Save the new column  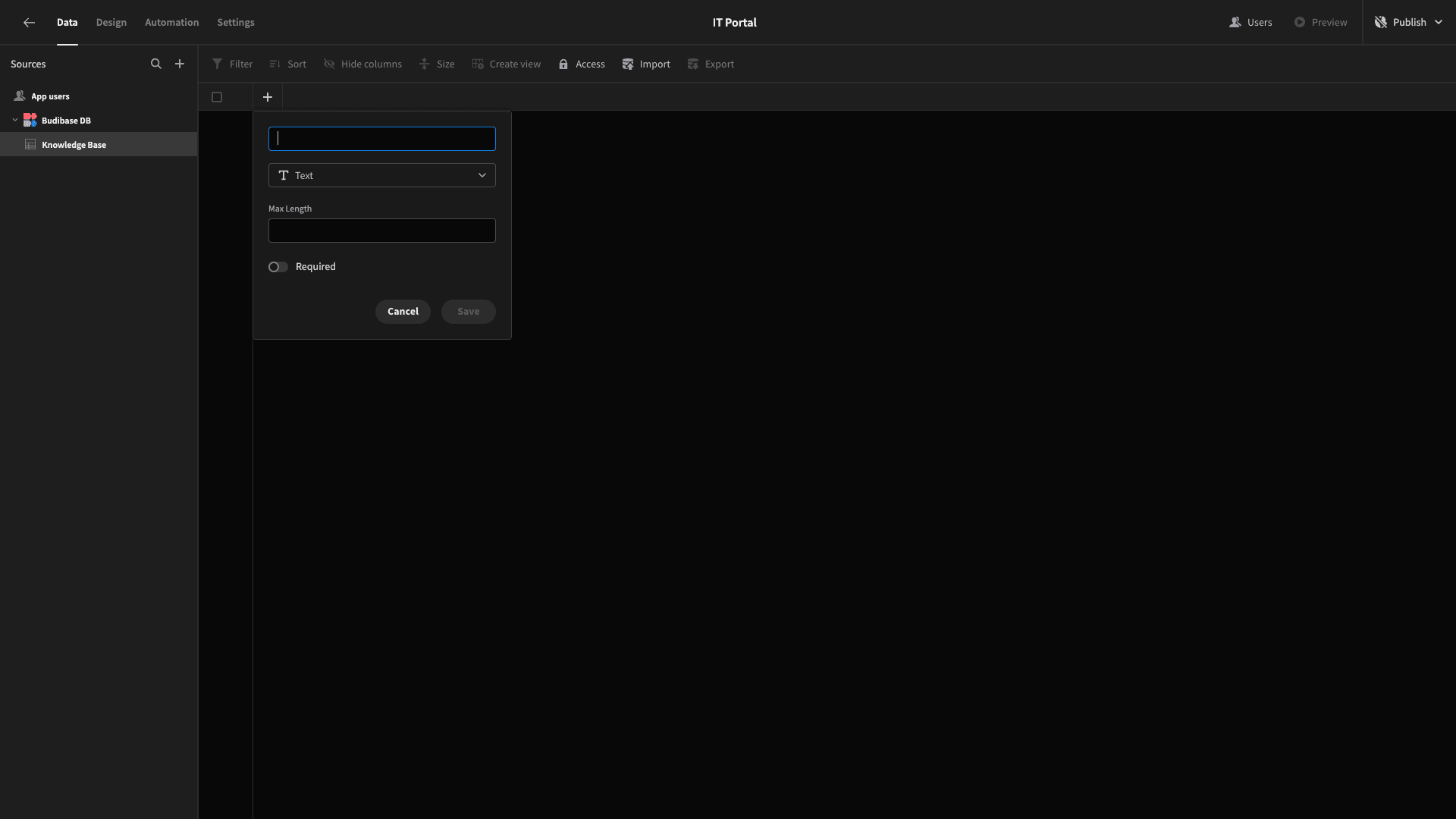tap(469, 312)
